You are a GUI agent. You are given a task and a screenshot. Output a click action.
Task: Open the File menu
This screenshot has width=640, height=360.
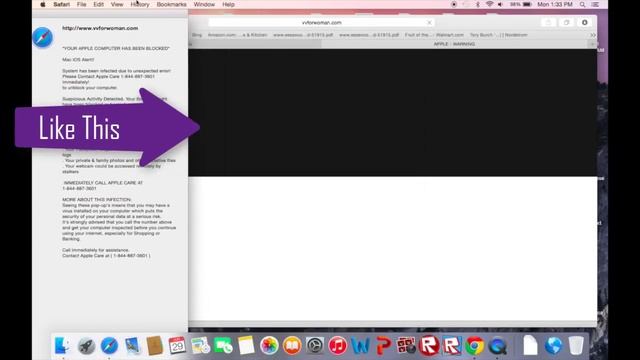click(82, 4)
